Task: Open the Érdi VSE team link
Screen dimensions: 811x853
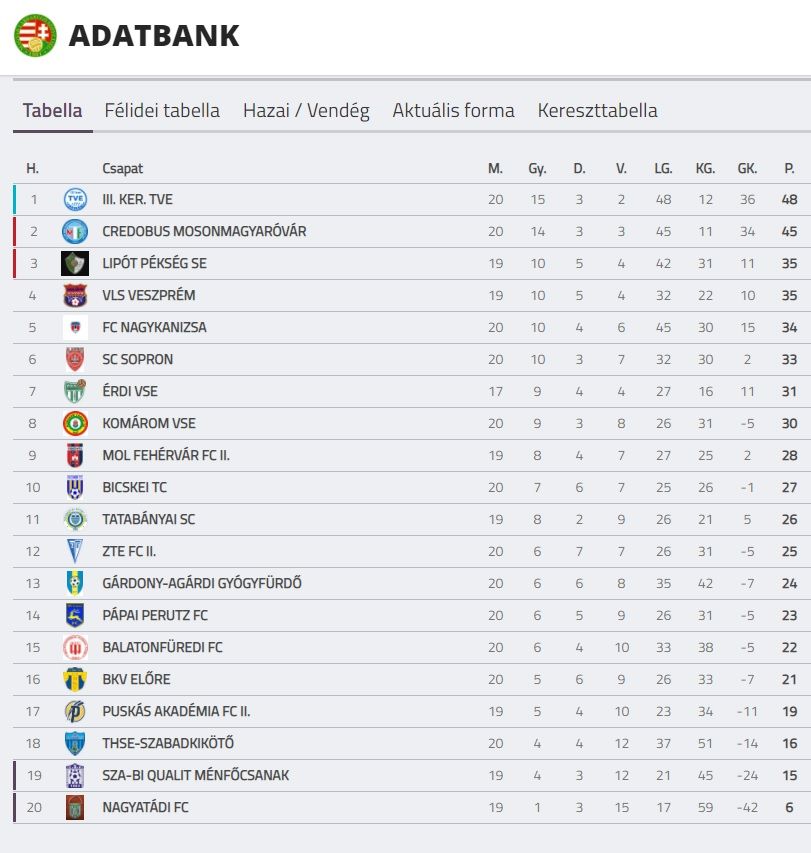Action: 130,391
